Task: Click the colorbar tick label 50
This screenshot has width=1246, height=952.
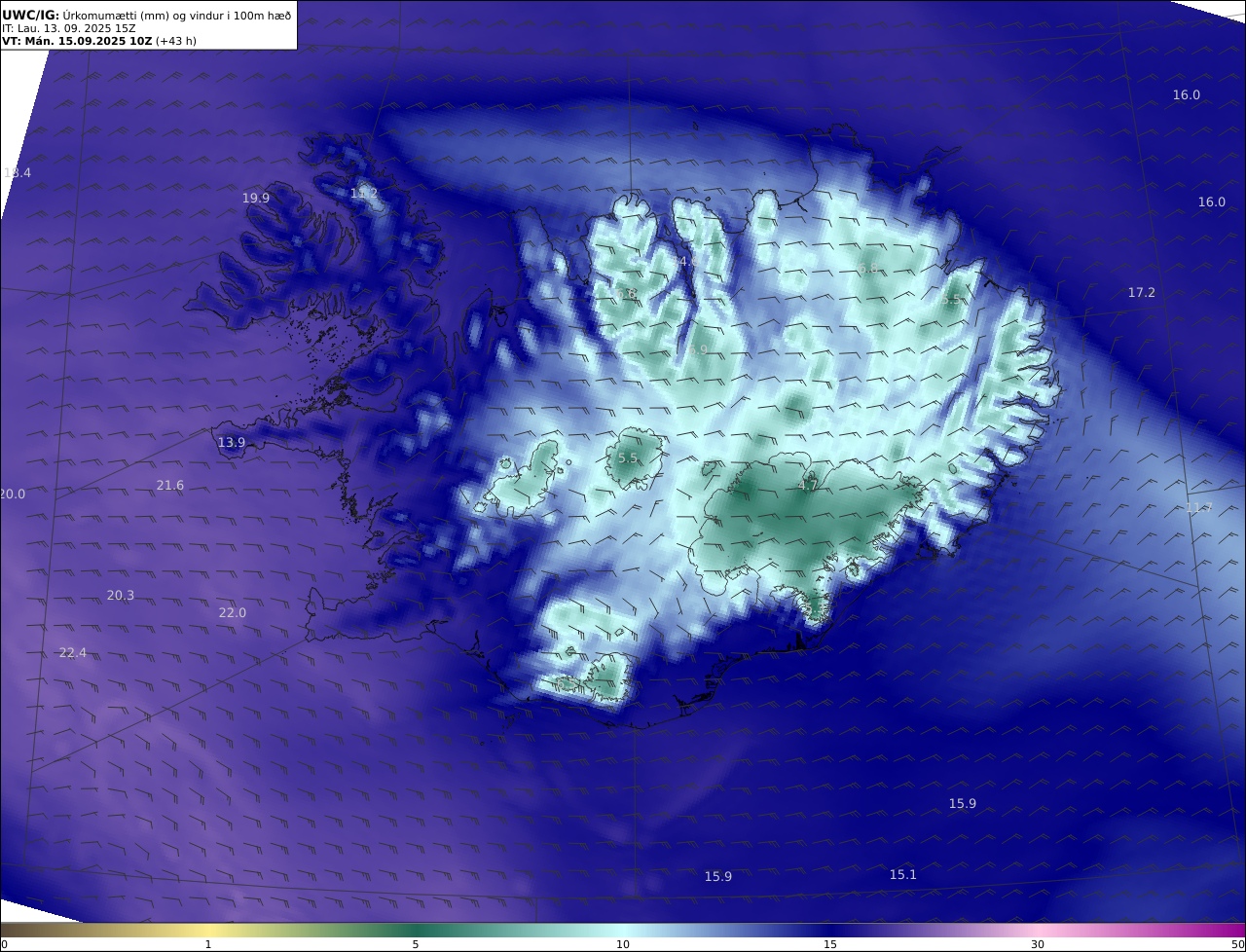Action: click(x=1237, y=944)
